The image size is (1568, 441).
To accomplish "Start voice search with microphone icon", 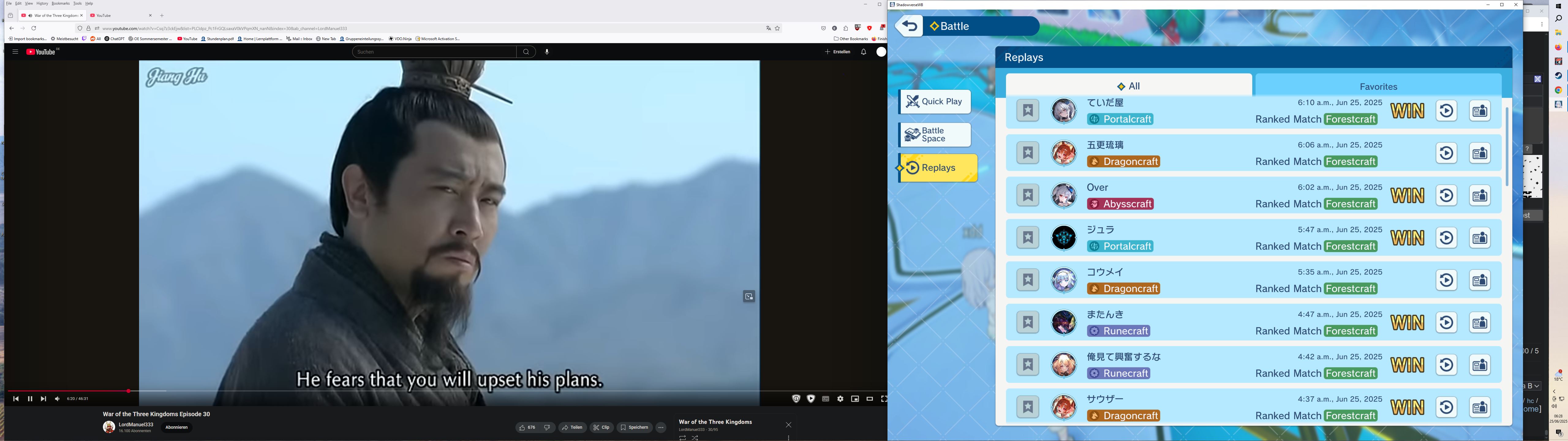I will click(547, 52).
